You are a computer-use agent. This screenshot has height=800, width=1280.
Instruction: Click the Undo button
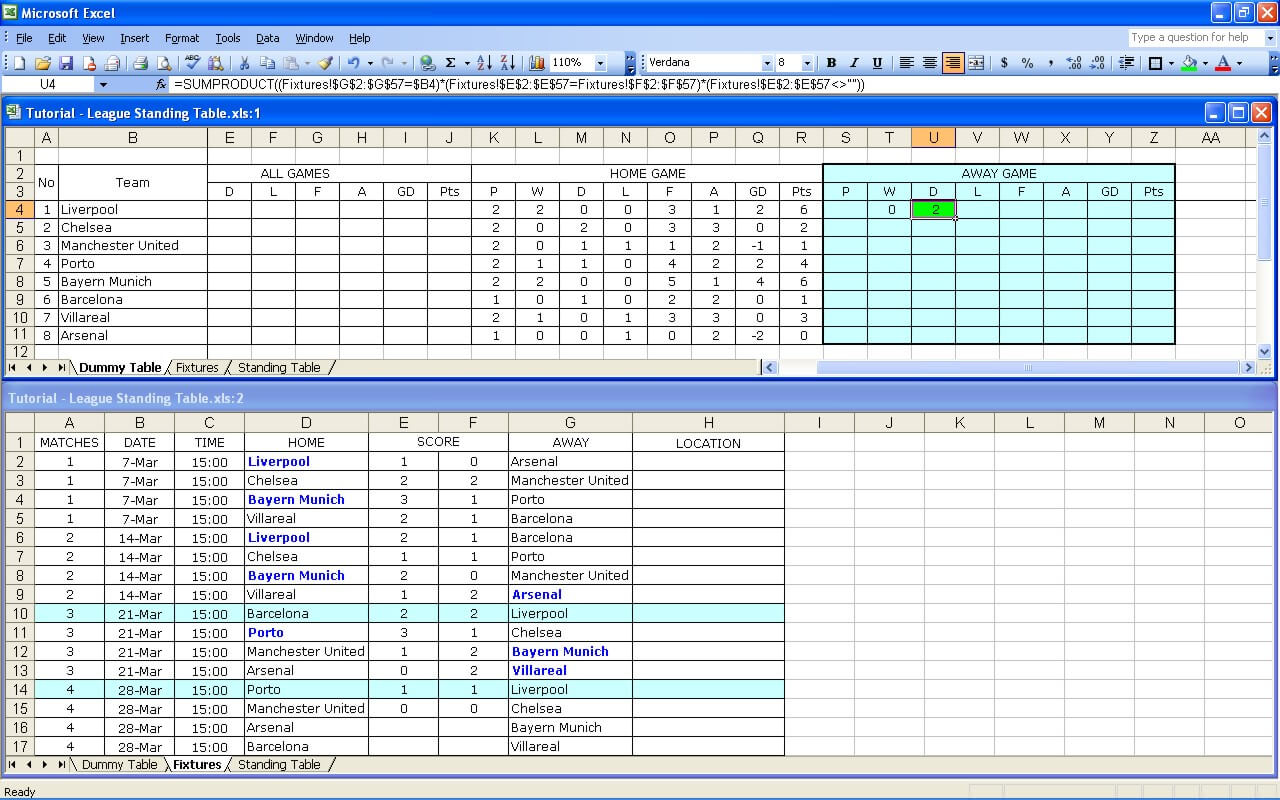[353, 63]
